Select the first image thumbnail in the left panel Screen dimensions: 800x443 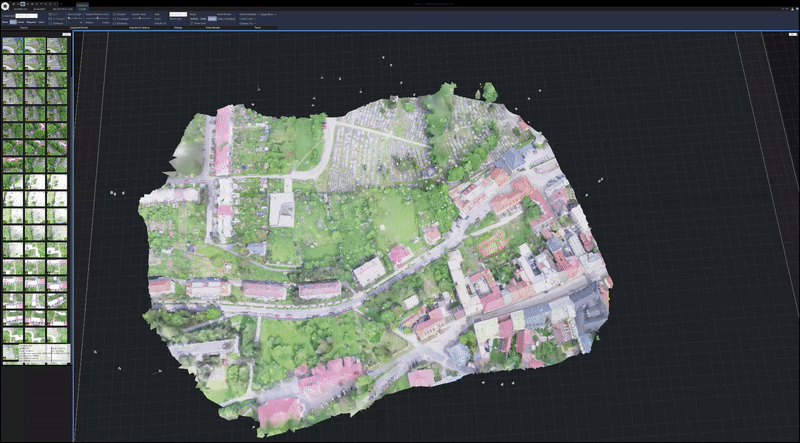[x=12, y=45]
